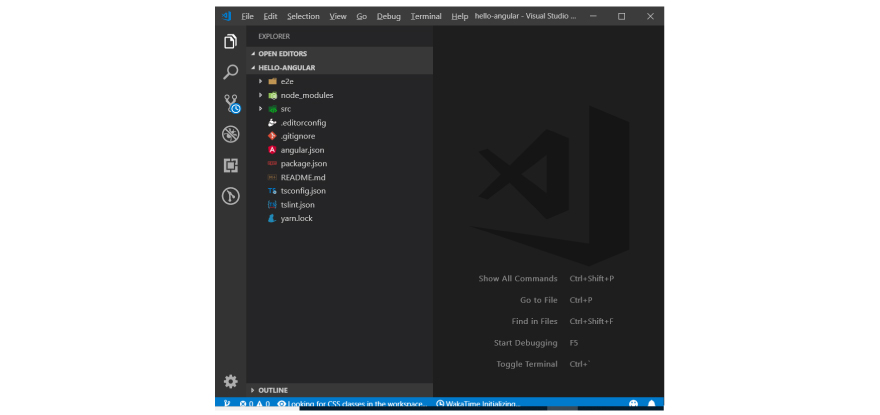880x415 pixels.
Task: Click the EXPLORER panel title
Action: coord(274,37)
